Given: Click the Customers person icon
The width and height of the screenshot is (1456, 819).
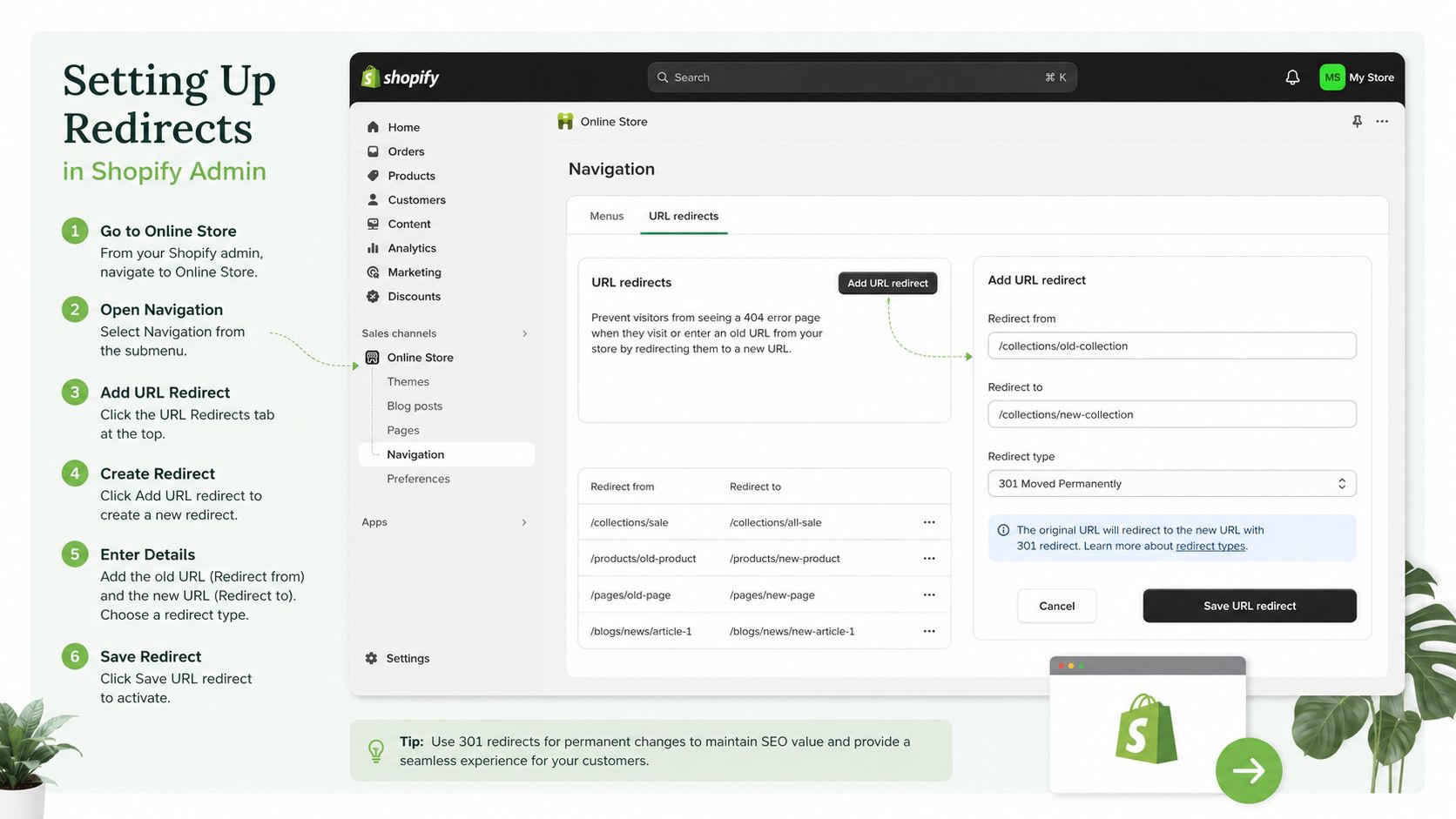Looking at the screenshot, I should coord(373,199).
